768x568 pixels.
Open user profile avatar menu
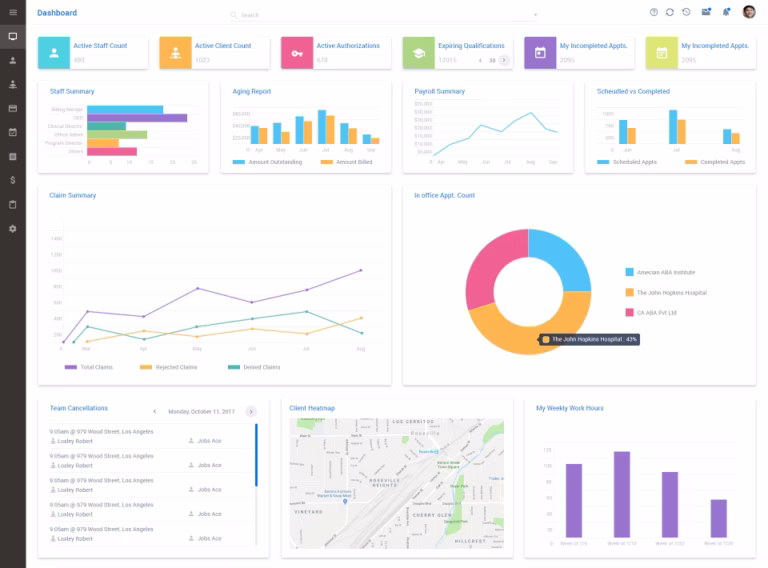click(x=749, y=12)
